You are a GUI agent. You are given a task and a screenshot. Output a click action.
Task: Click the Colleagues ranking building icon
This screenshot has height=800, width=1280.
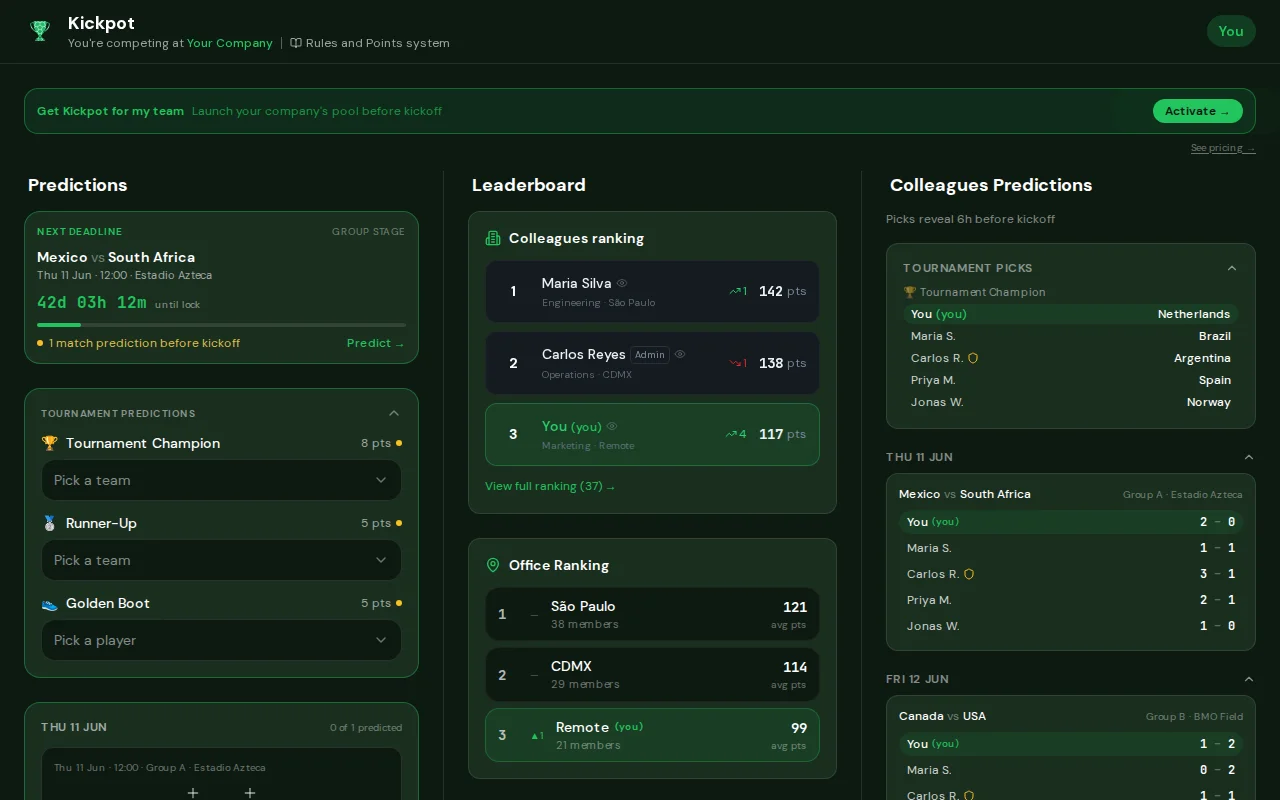coord(493,238)
